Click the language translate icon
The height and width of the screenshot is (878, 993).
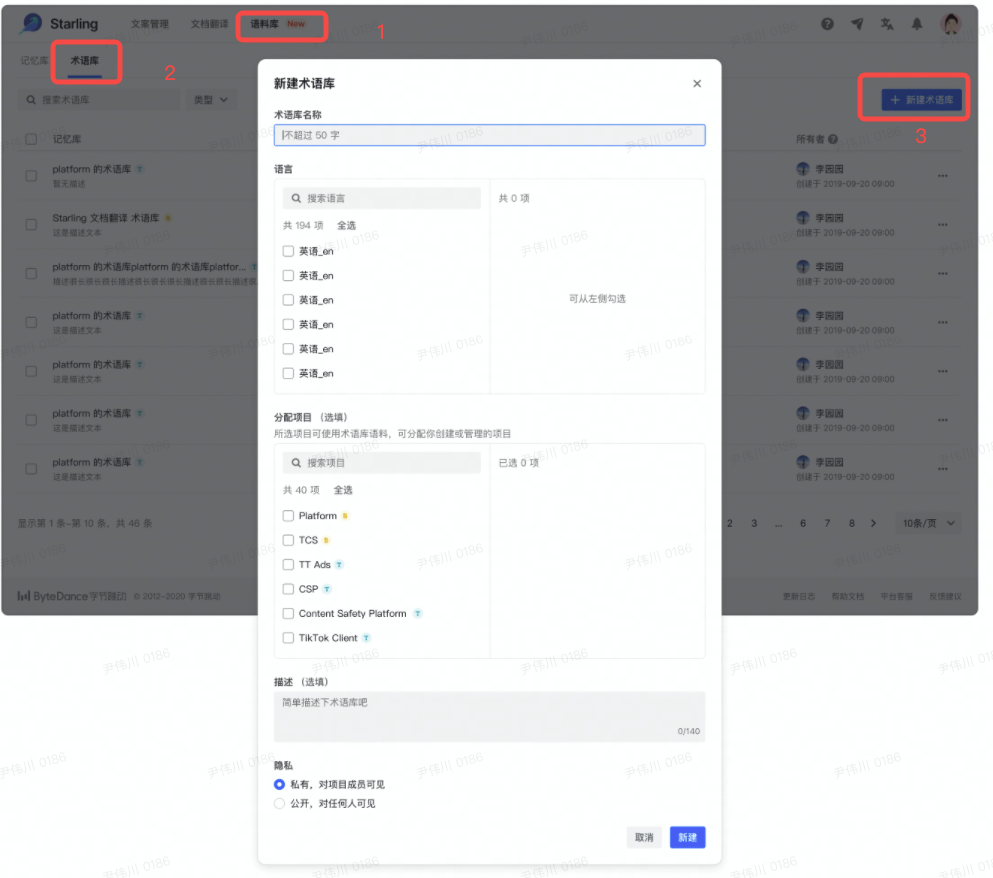point(886,24)
